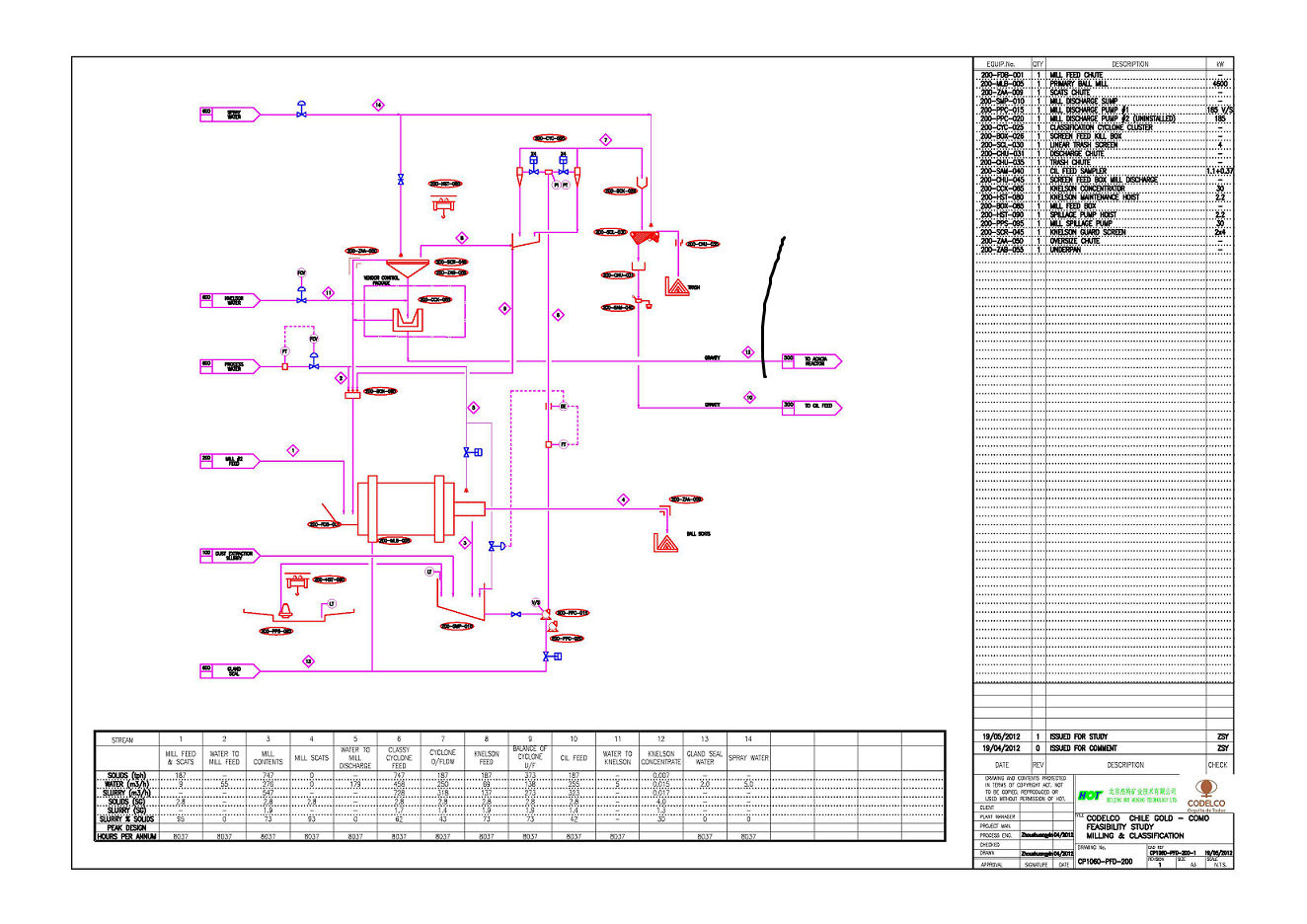Select the mill discharge sump symbol
This screenshot has width=1307, height=924.
tap(462, 600)
